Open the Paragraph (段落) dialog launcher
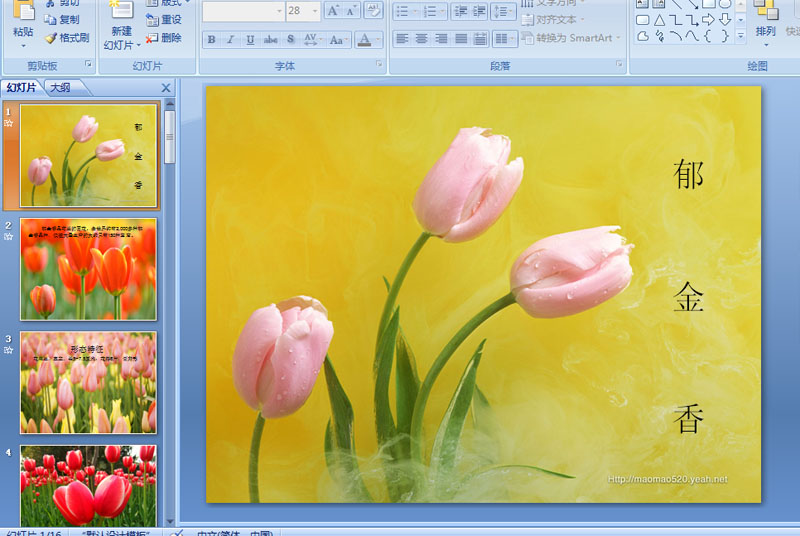This screenshot has width=800, height=536. pos(619,64)
